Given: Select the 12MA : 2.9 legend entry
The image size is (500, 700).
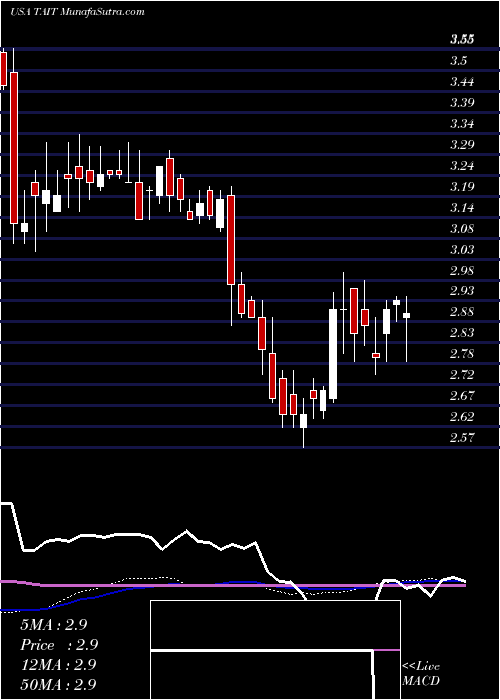Looking at the screenshot, I should coord(58,665).
